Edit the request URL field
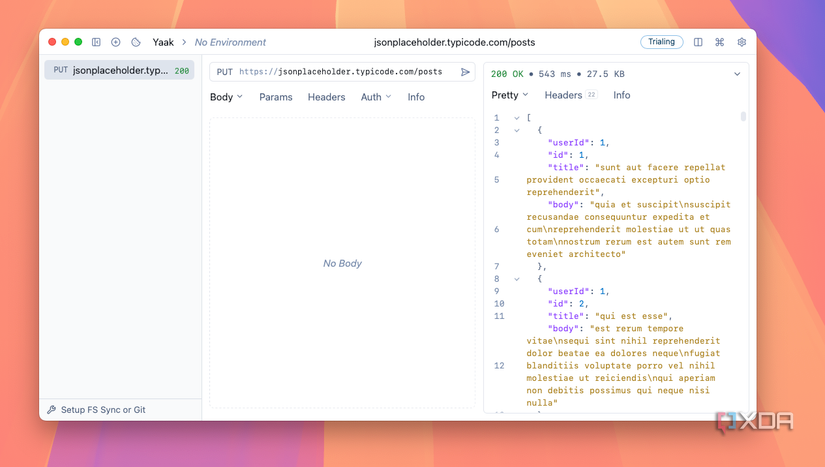The width and height of the screenshot is (825, 467). coord(340,72)
